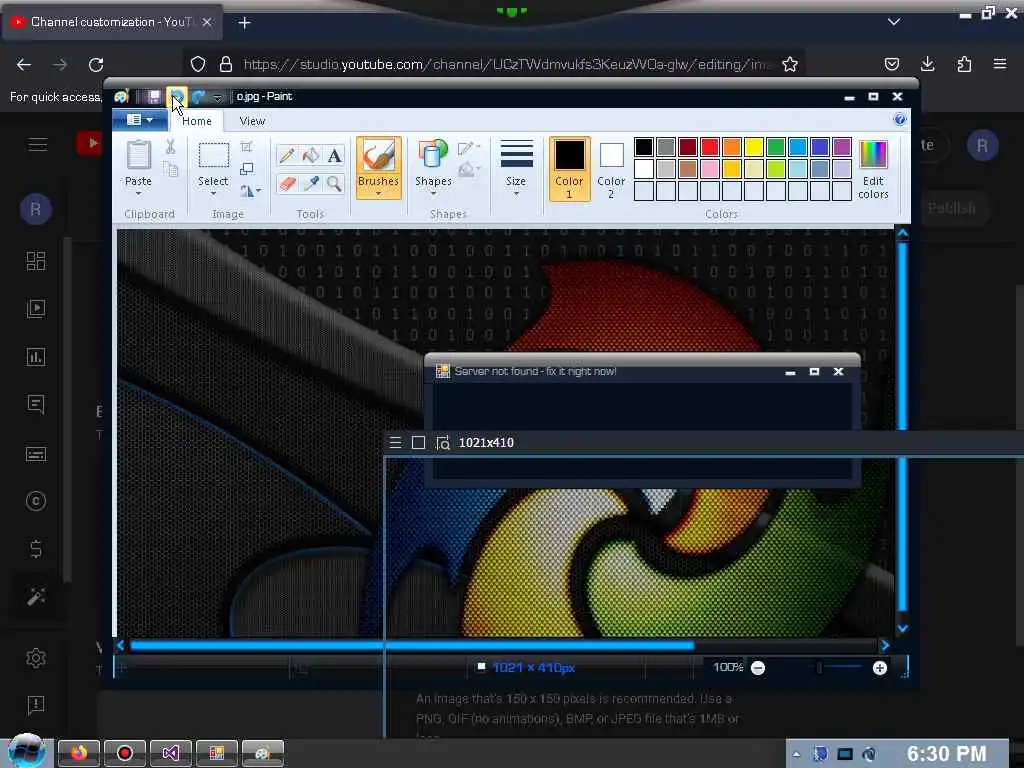This screenshot has height=768, width=1024.
Task: Bookmark this page with star icon
Action: click(790, 64)
